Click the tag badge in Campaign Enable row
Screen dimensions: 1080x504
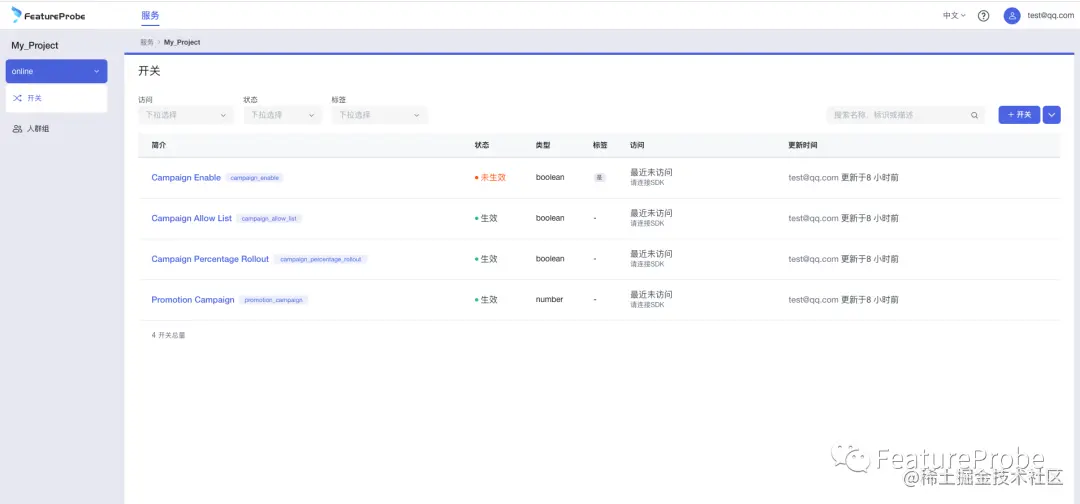tap(599, 178)
